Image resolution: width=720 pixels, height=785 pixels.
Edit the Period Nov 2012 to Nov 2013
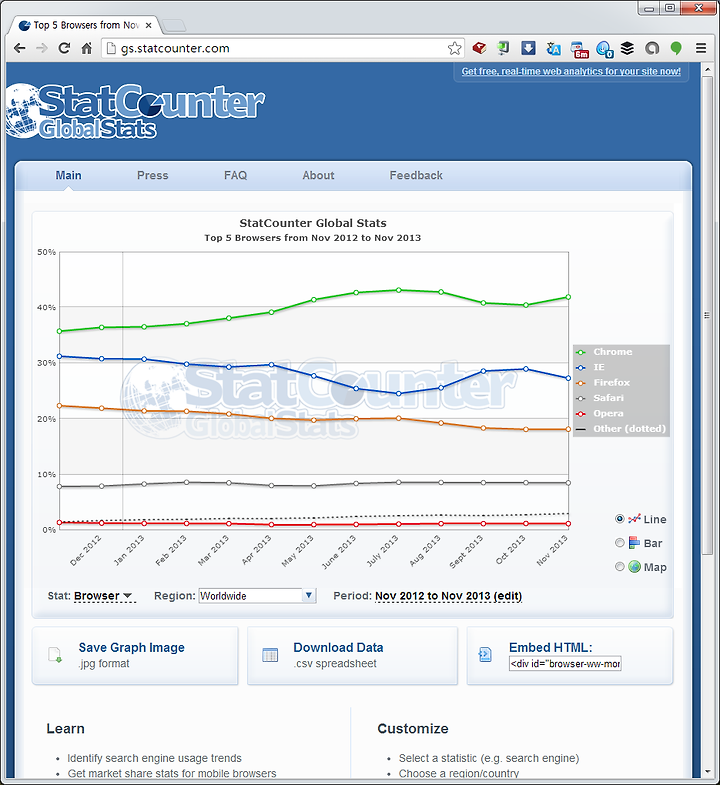448,596
